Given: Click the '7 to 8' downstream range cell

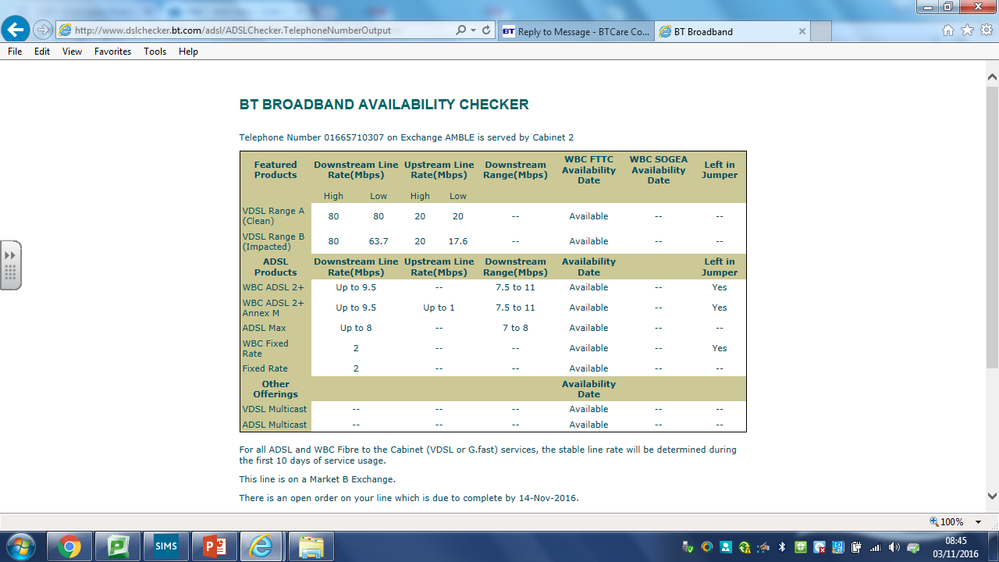Looking at the screenshot, I should pos(515,328).
